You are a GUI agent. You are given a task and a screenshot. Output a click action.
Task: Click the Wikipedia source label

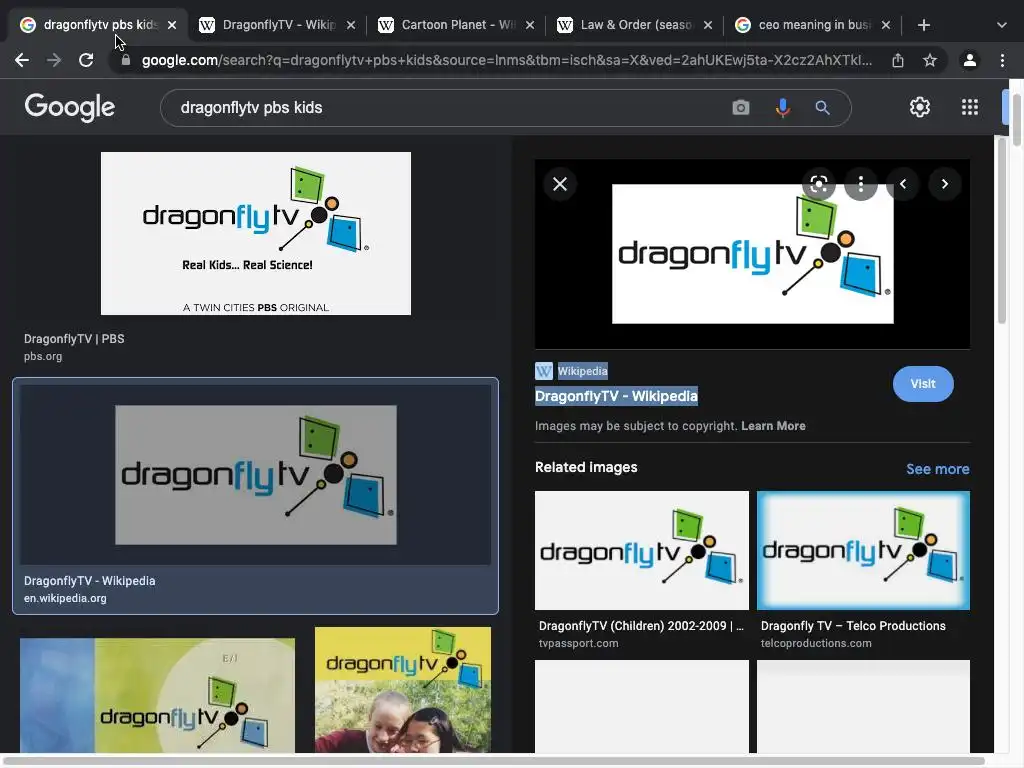(582, 371)
